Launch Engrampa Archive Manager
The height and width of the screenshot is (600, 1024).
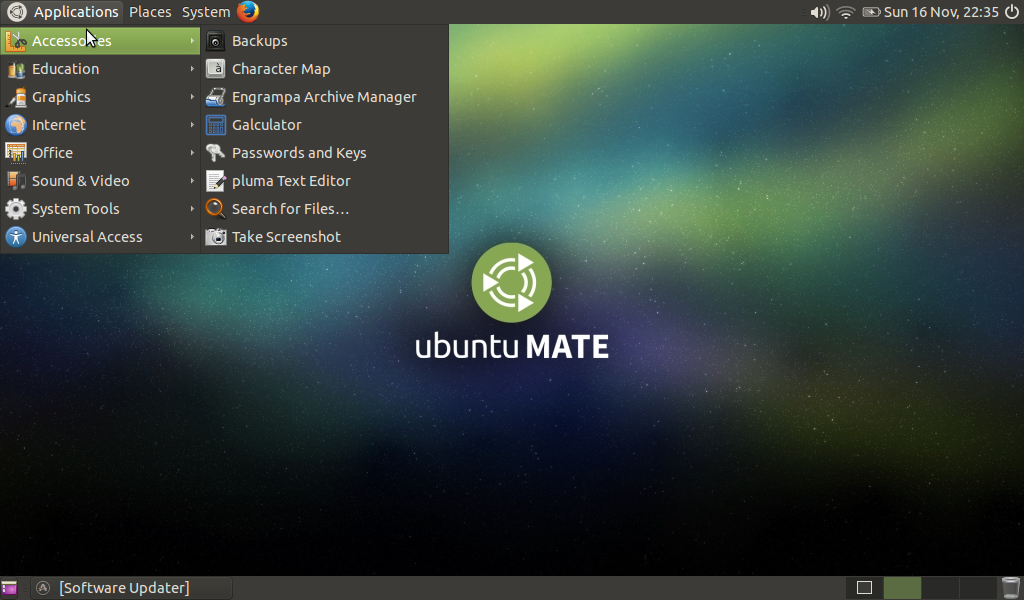[325, 97]
